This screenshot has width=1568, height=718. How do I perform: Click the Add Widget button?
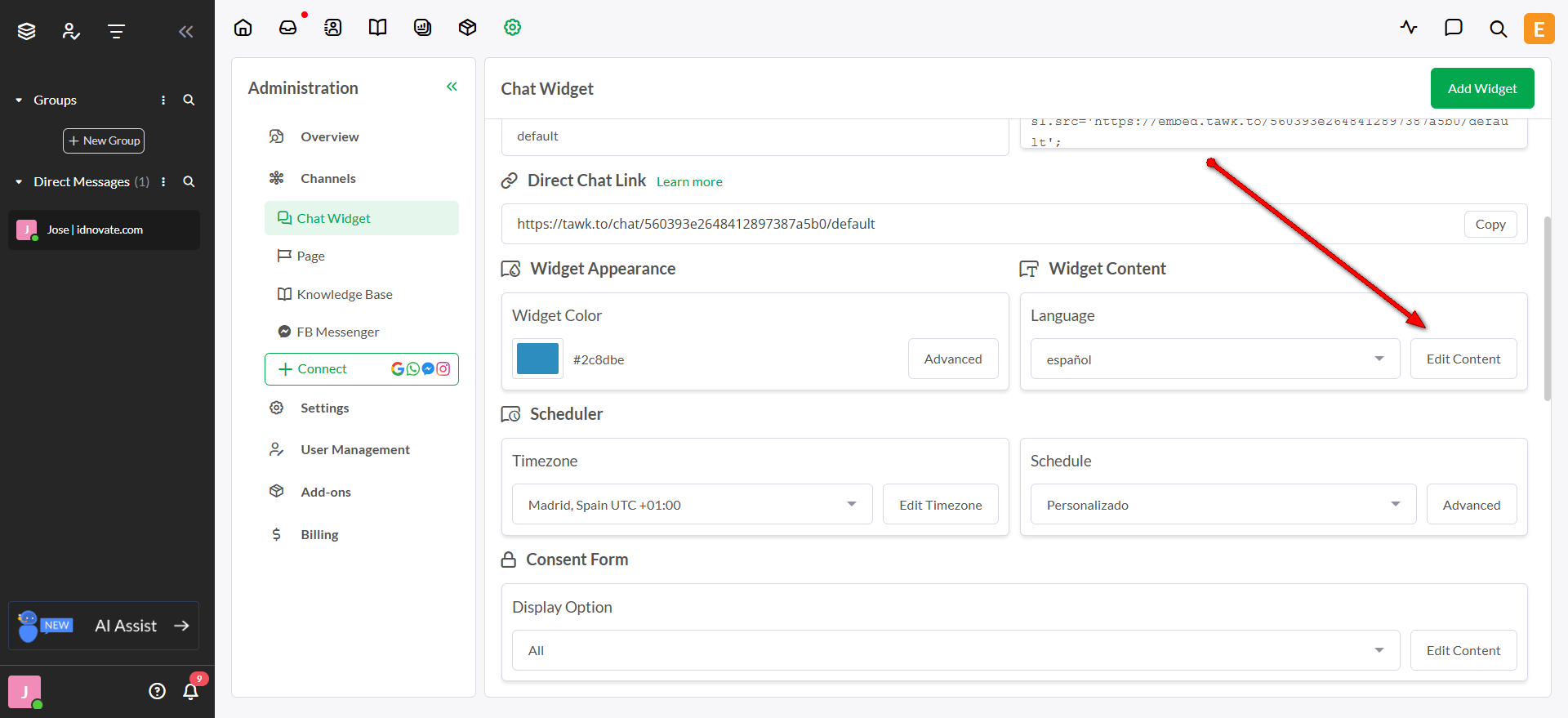(1481, 88)
